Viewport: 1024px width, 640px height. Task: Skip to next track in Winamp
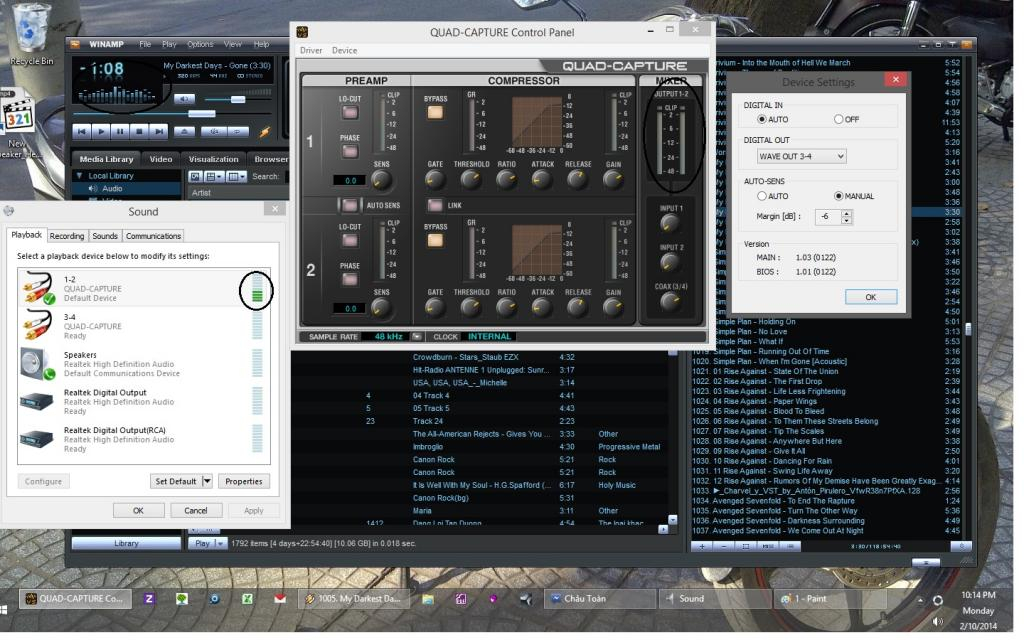click(159, 131)
